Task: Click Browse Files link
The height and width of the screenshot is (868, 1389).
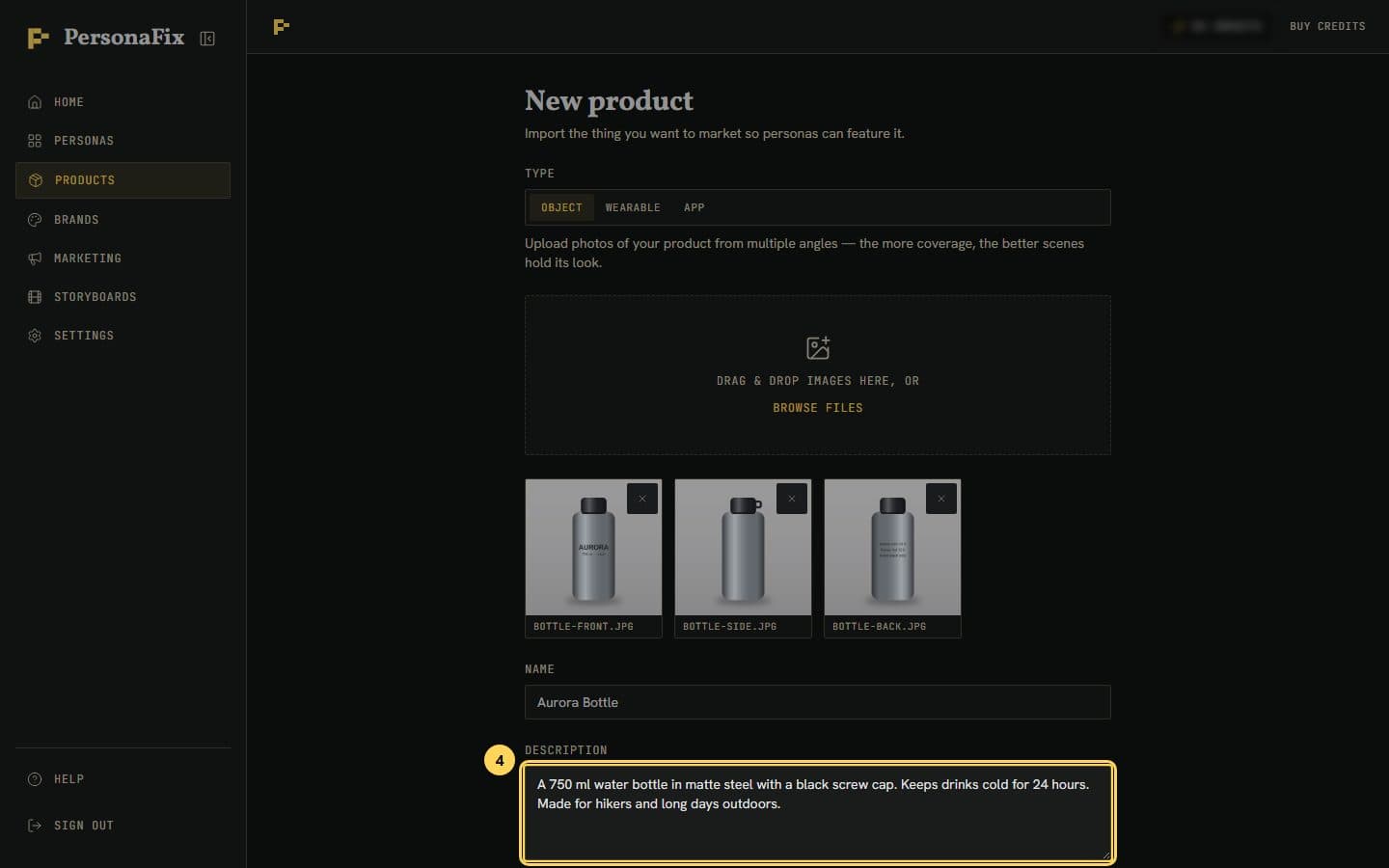Action: point(818,408)
